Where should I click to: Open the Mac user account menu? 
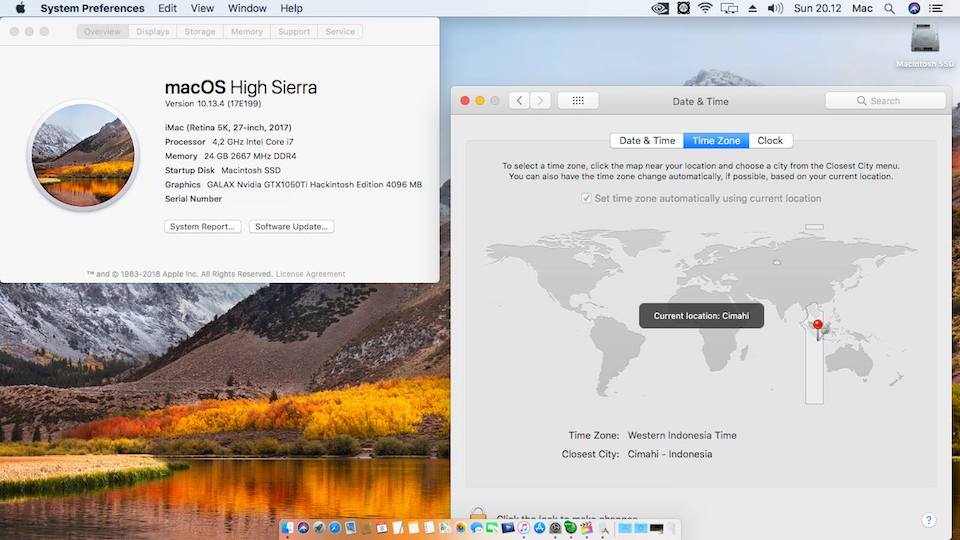(862, 8)
